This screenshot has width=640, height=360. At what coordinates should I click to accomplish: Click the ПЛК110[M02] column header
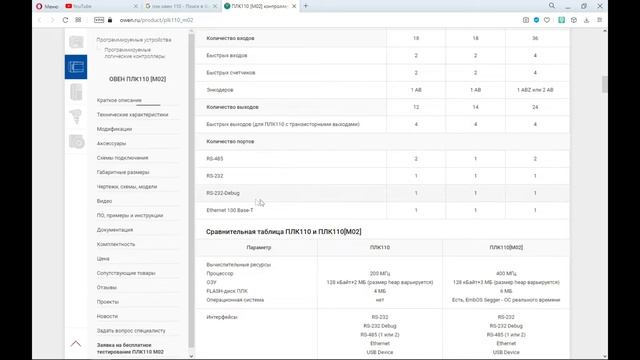click(x=506, y=247)
